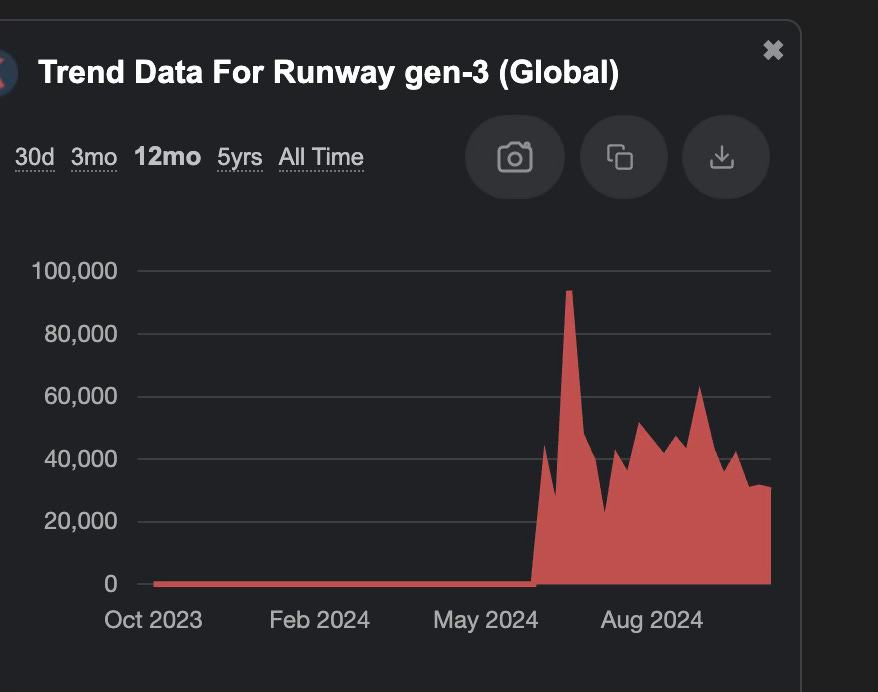Click the 80,000 y-axis label
878x692 pixels.
(x=81, y=334)
